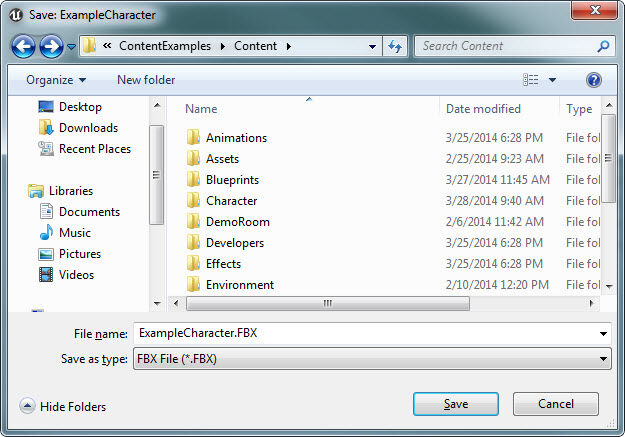The image size is (625, 437).
Task: Click the Character date 3/28/2014 9:40 AM
Action: tap(494, 201)
